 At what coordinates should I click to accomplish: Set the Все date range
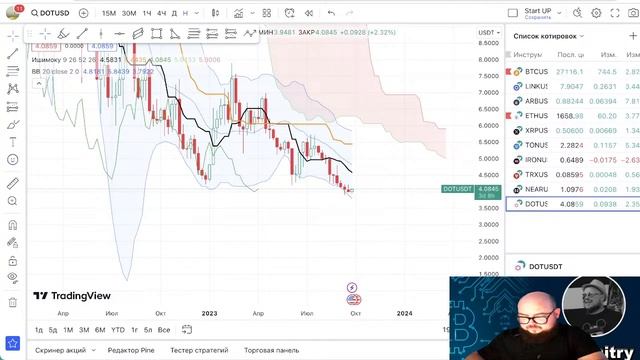coord(164,330)
